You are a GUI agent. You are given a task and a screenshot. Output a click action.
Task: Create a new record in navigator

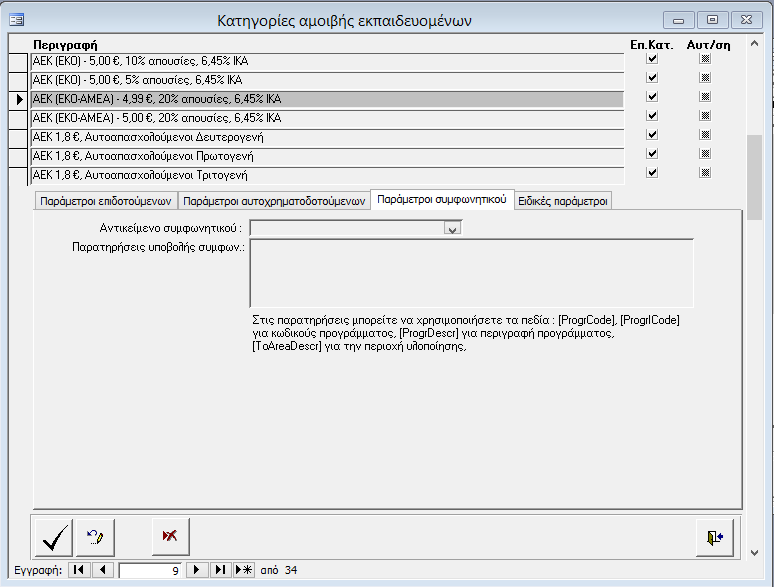pyautogui.click(x=243, y=570)
